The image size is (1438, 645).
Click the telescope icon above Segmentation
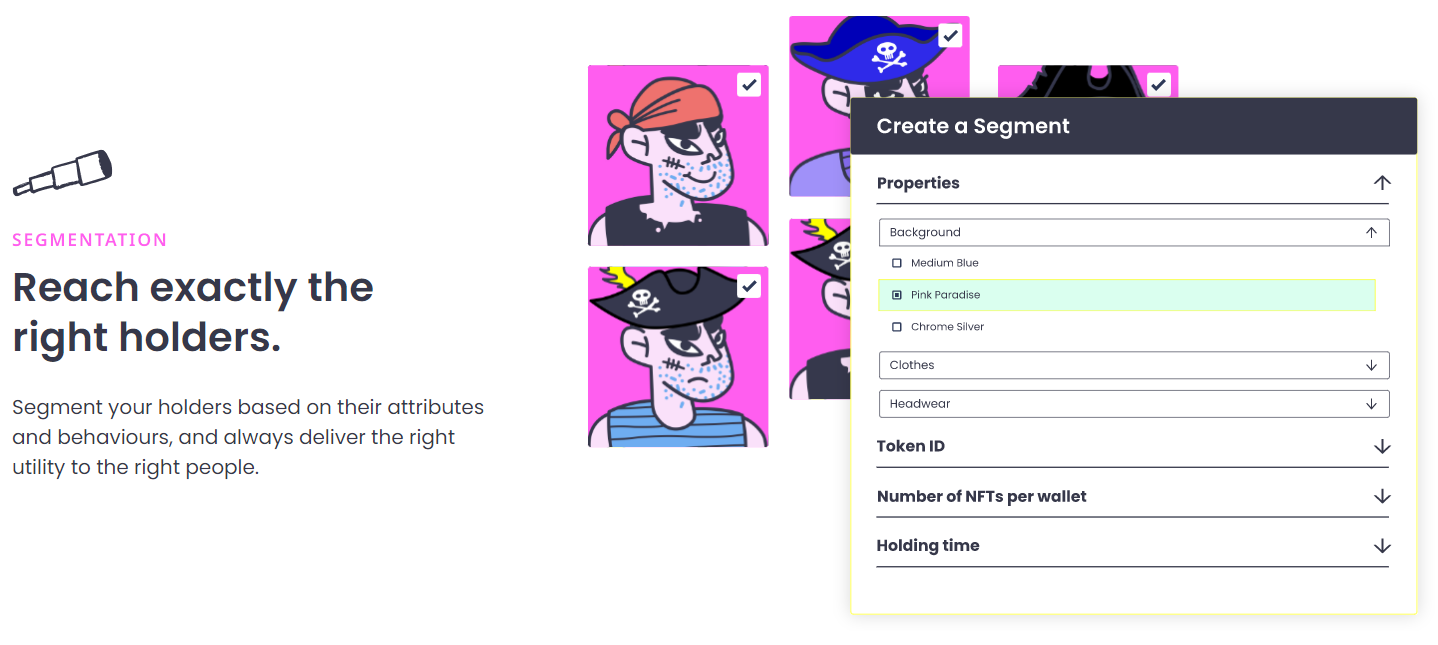point(62,173)
